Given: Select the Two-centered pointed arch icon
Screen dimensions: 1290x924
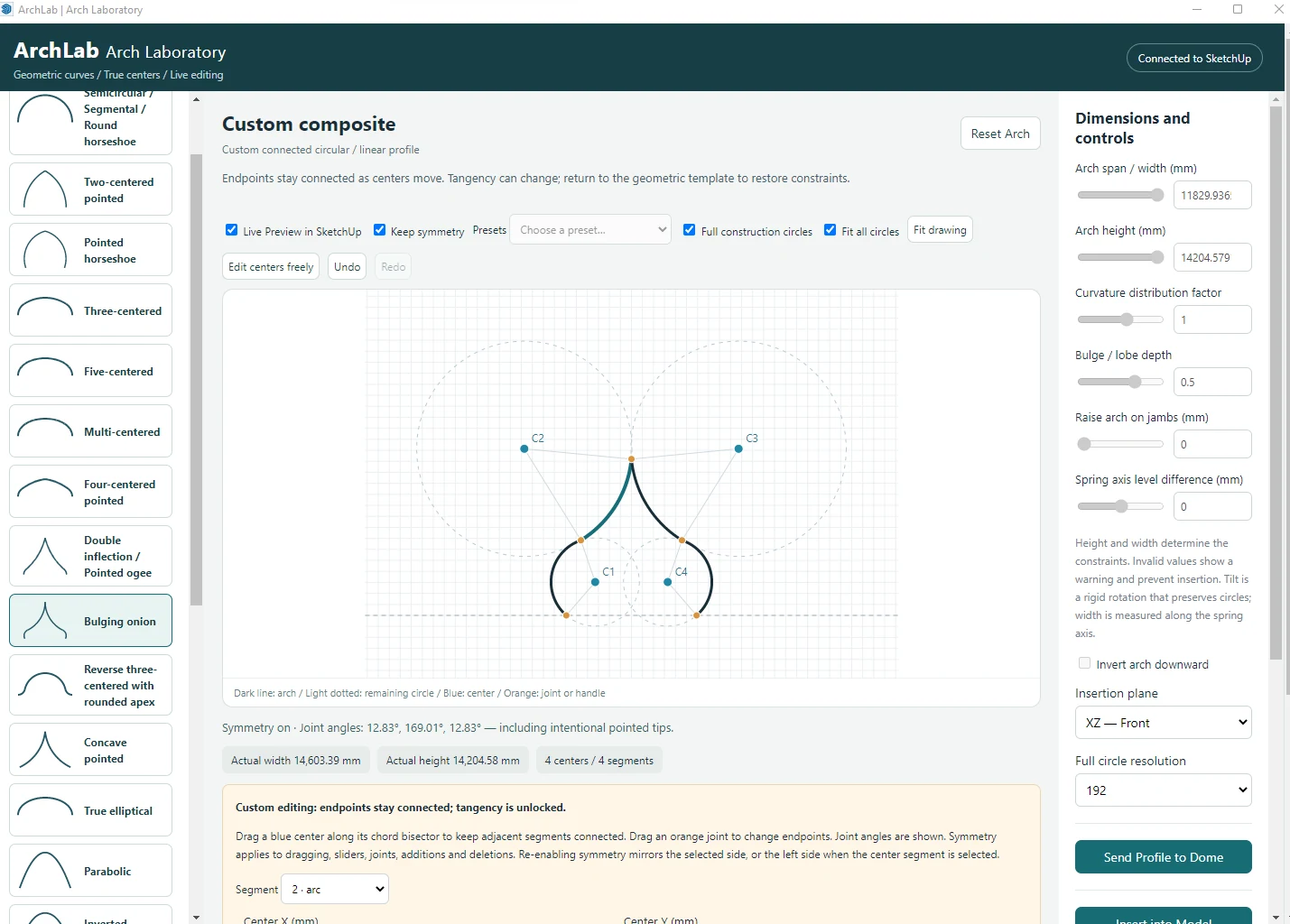Looking at the screenshot, I should point(45,189).
